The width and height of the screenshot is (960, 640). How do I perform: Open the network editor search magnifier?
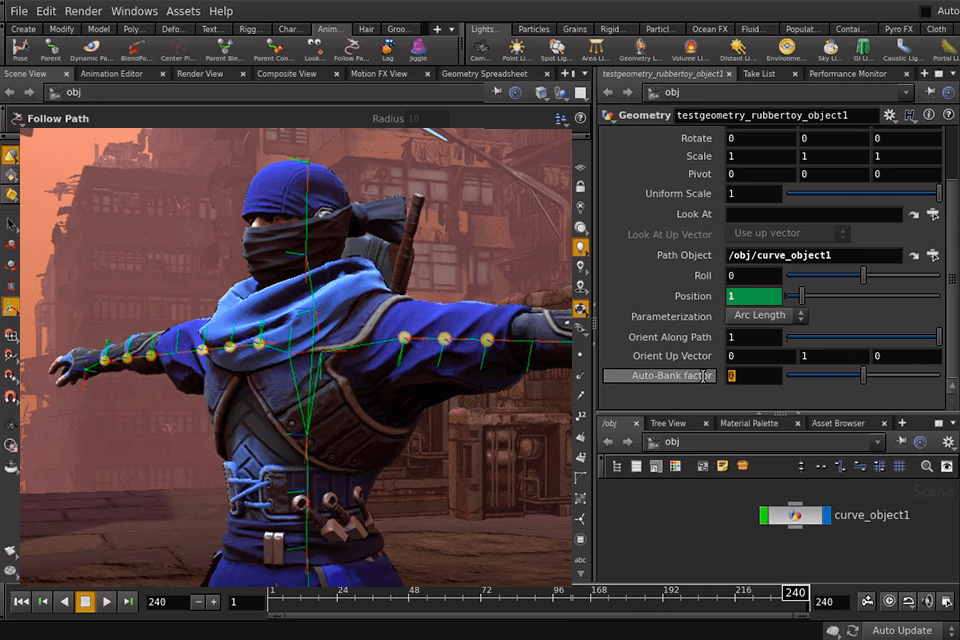926,466
